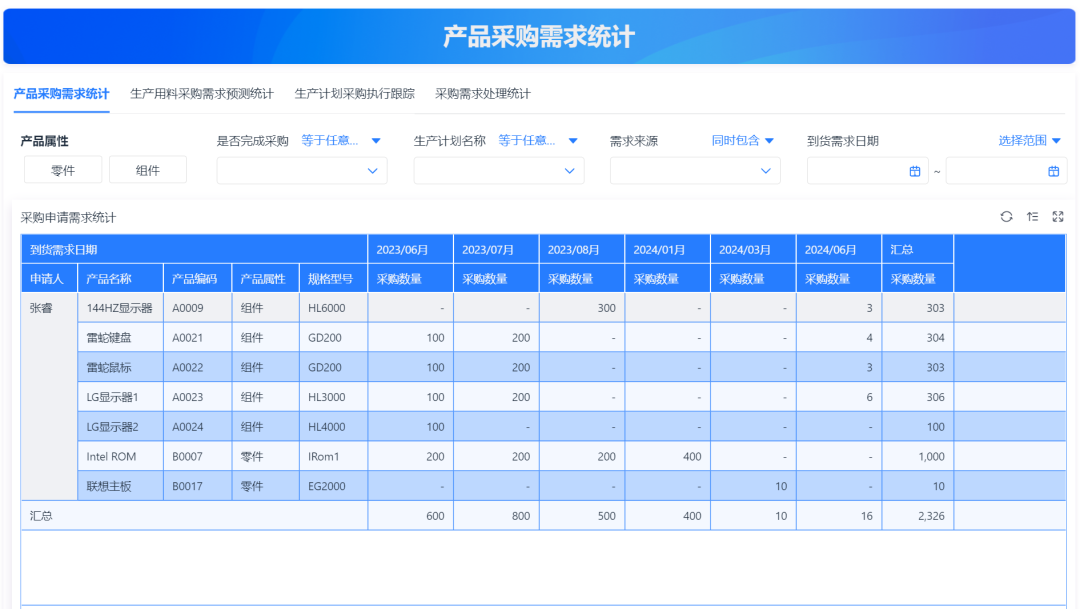
Task: Select the 产品采购需求统计 tab
Action: (x=61, y=94)
